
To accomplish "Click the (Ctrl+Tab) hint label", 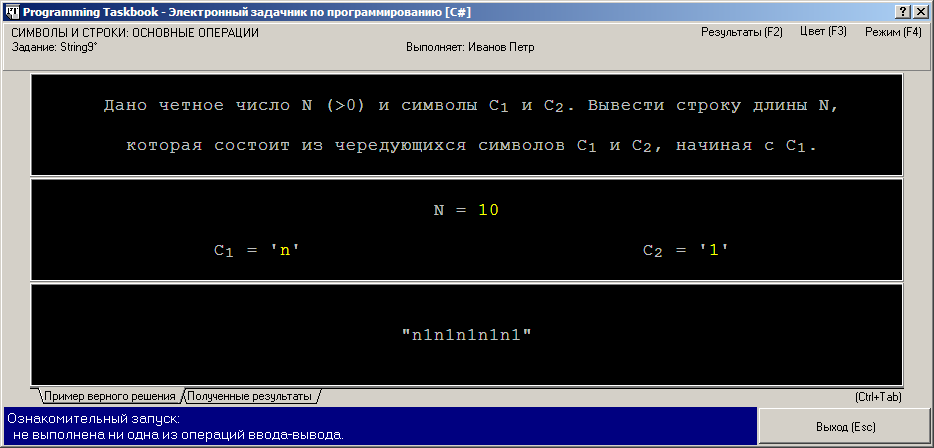I will coord(878,396).
